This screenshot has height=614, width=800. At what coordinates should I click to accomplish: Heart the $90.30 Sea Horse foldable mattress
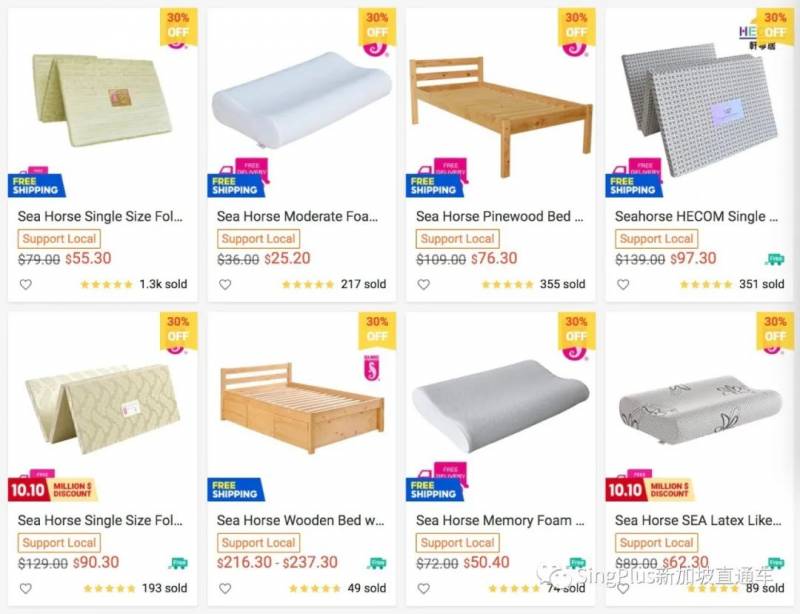coord(26,588)
